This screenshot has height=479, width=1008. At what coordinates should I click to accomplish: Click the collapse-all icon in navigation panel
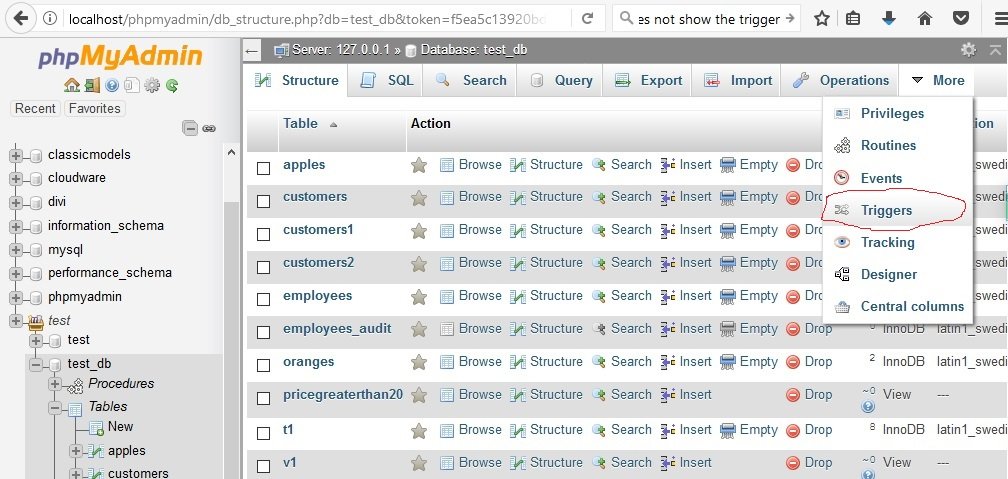[x=190, y=128]
